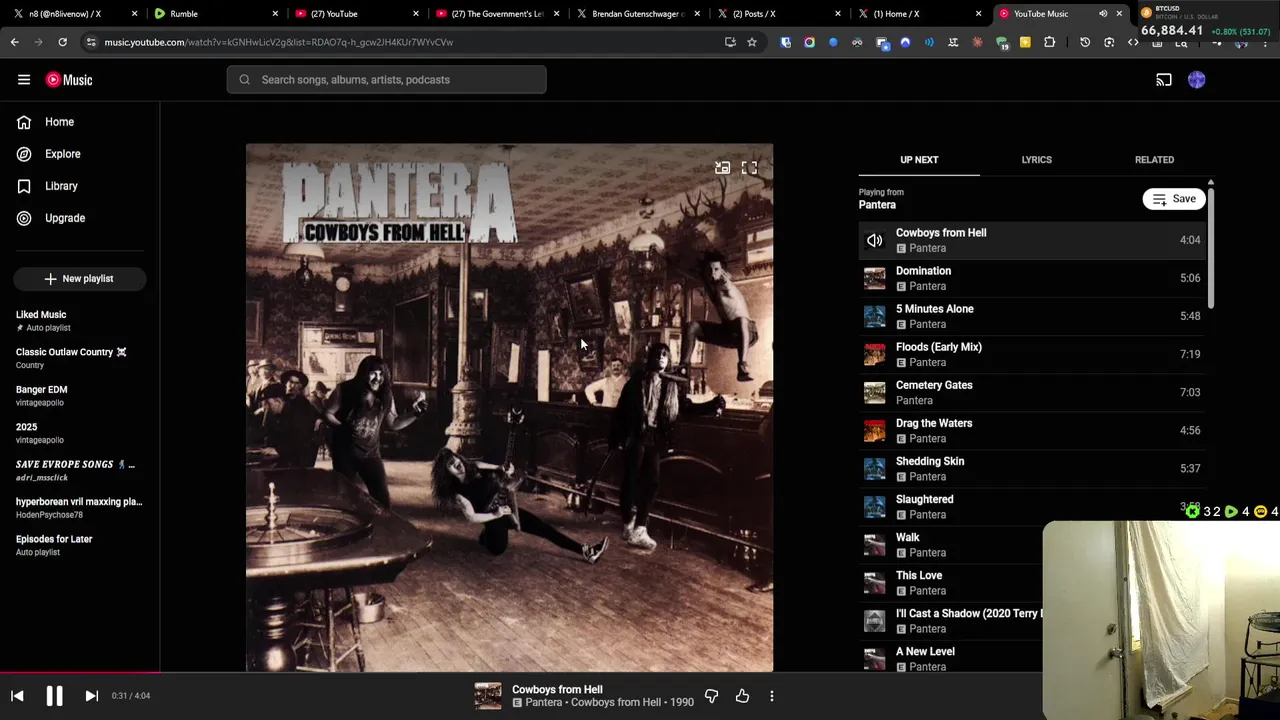
Task: Play Floods (Early Mix) from the queue
Action: tap(1032, 354)
